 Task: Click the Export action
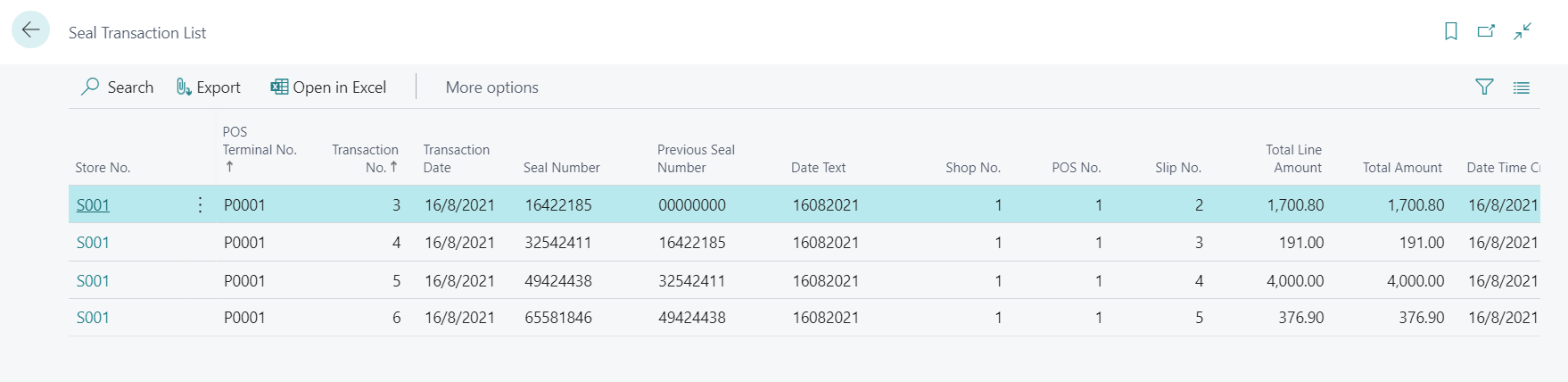[x=209, y=87]
